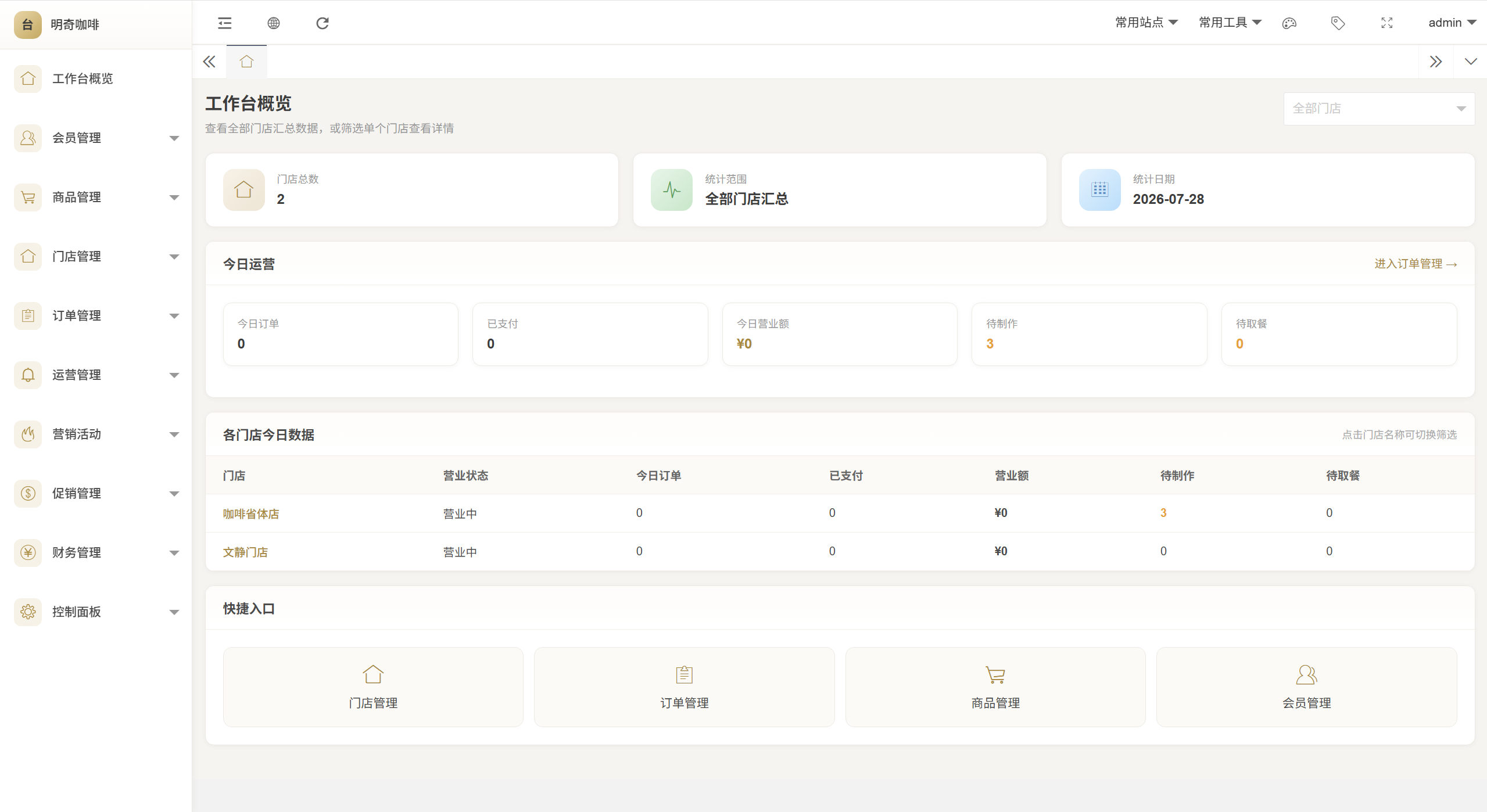Click the 订单管理 sidebar clipboard icon
1487x812 pixels.
tap(28, 315)
